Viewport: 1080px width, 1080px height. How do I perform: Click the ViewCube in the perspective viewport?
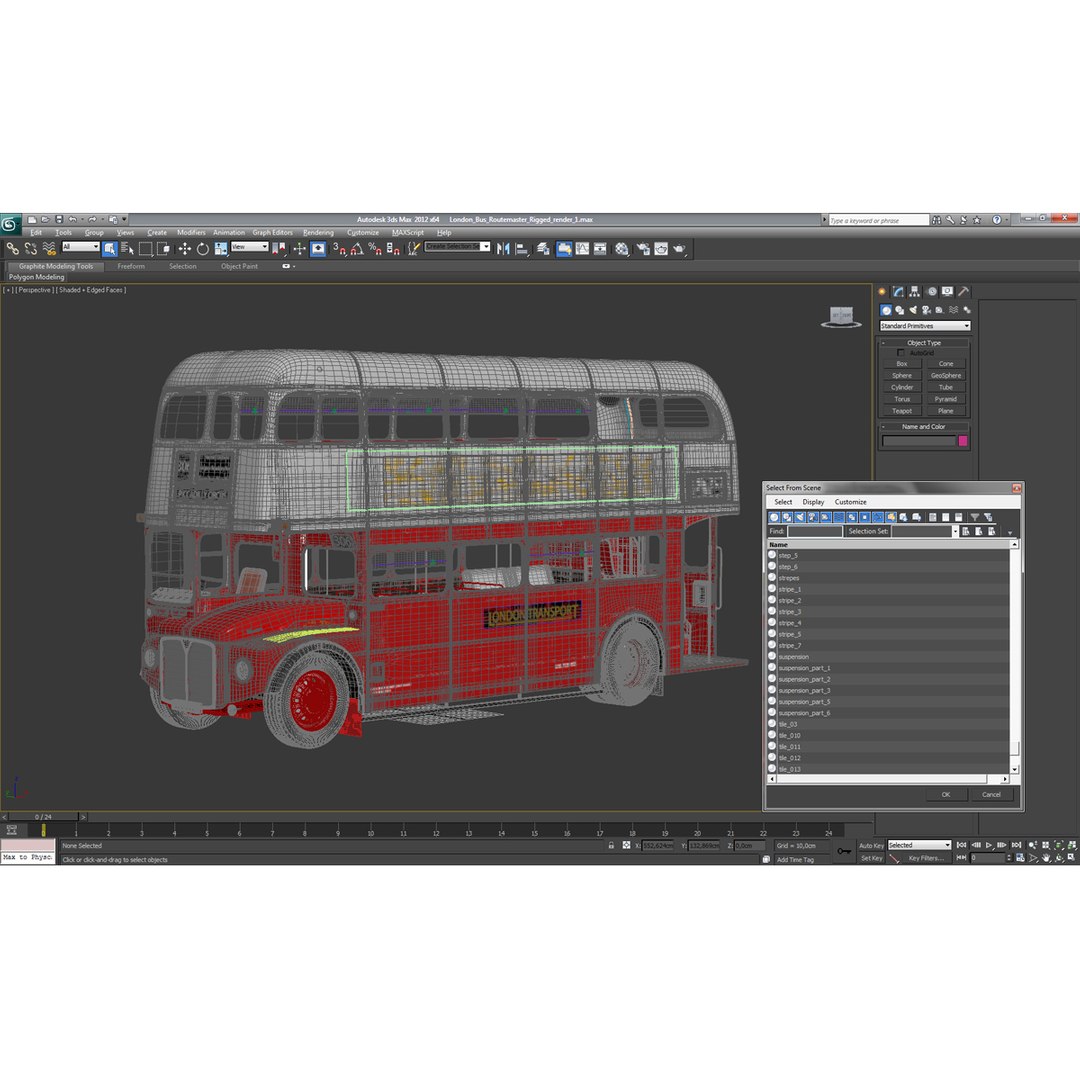pos(841,317)
